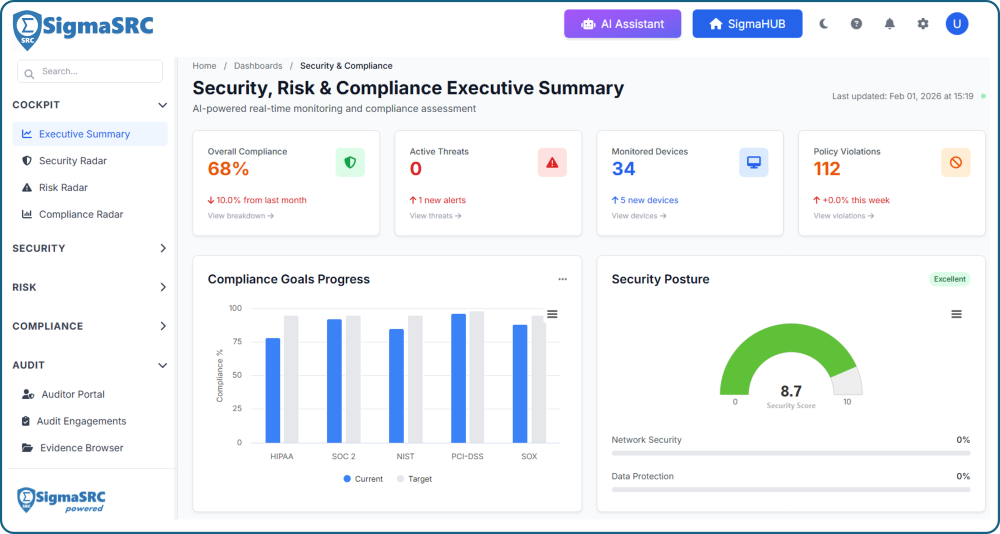Open Audit Engagements sidebar item

90,421
